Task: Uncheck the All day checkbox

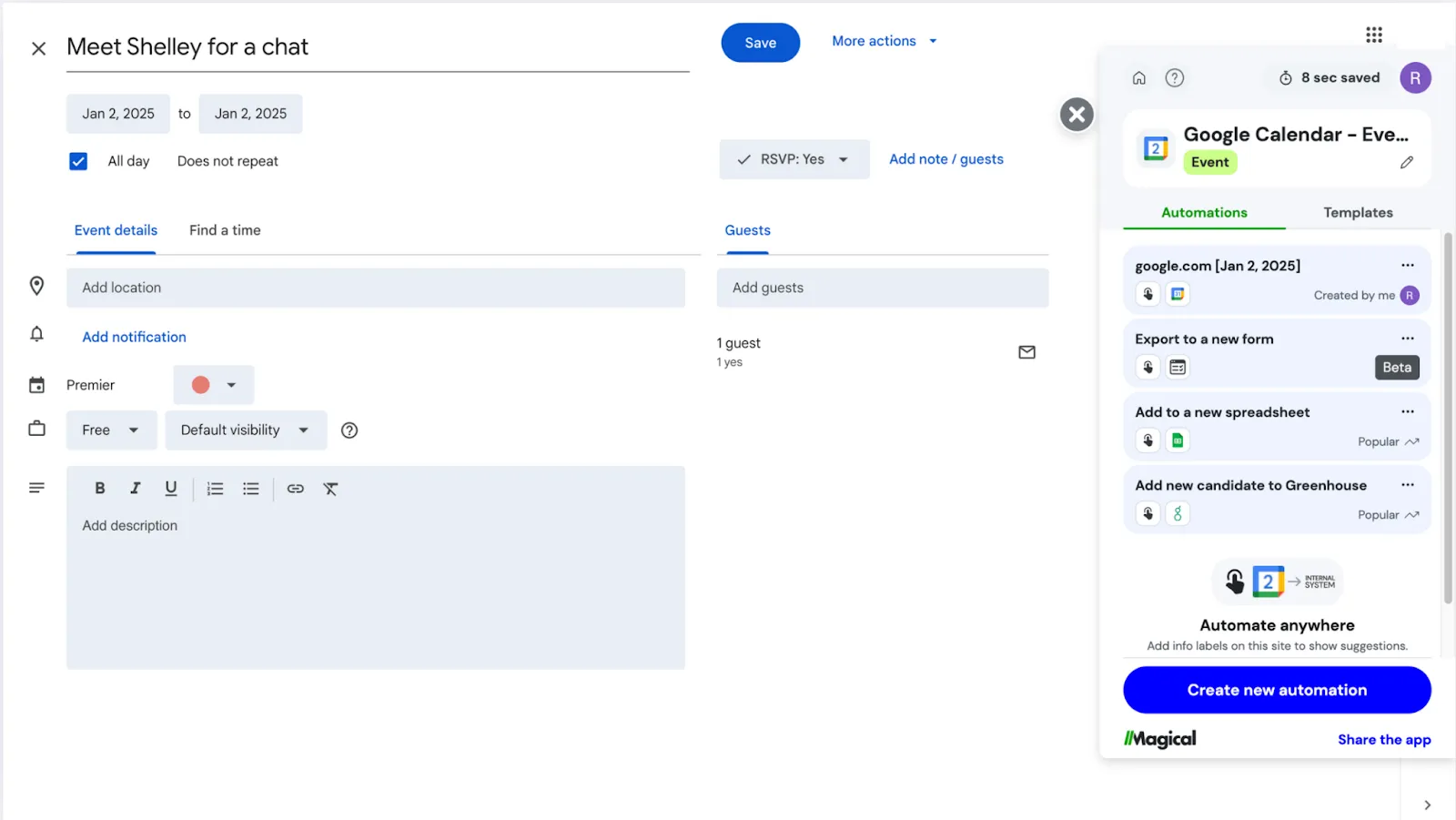Action: (78, 161)
